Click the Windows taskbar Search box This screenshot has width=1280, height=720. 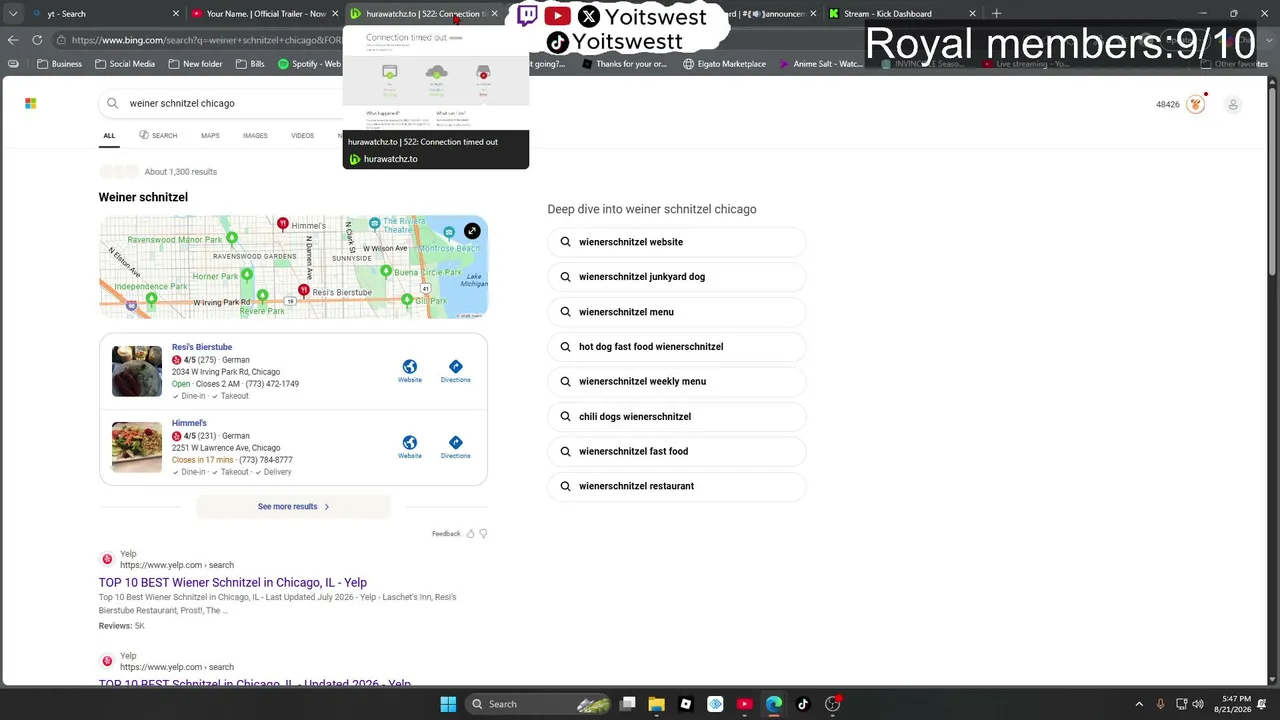pyautogui.click(x=540, y=704)
